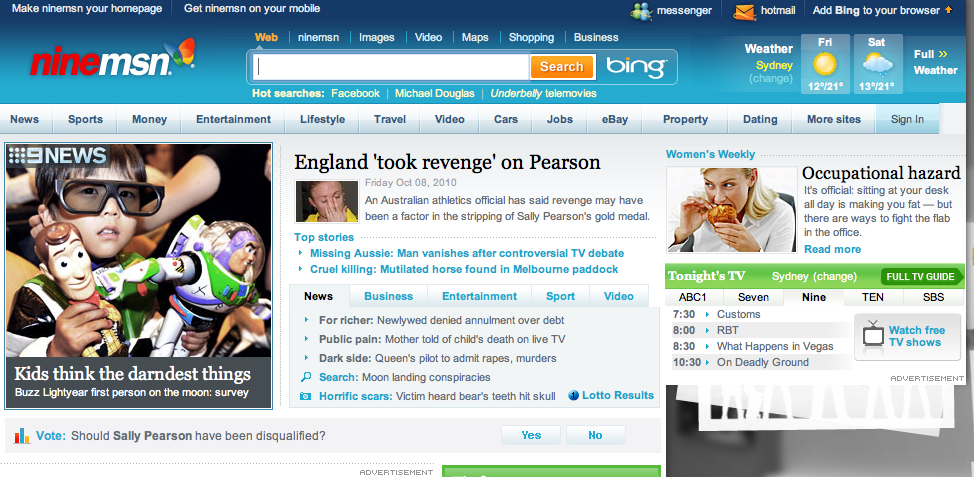
Task: Switch to the Video news tab
Action: [619, 296]
